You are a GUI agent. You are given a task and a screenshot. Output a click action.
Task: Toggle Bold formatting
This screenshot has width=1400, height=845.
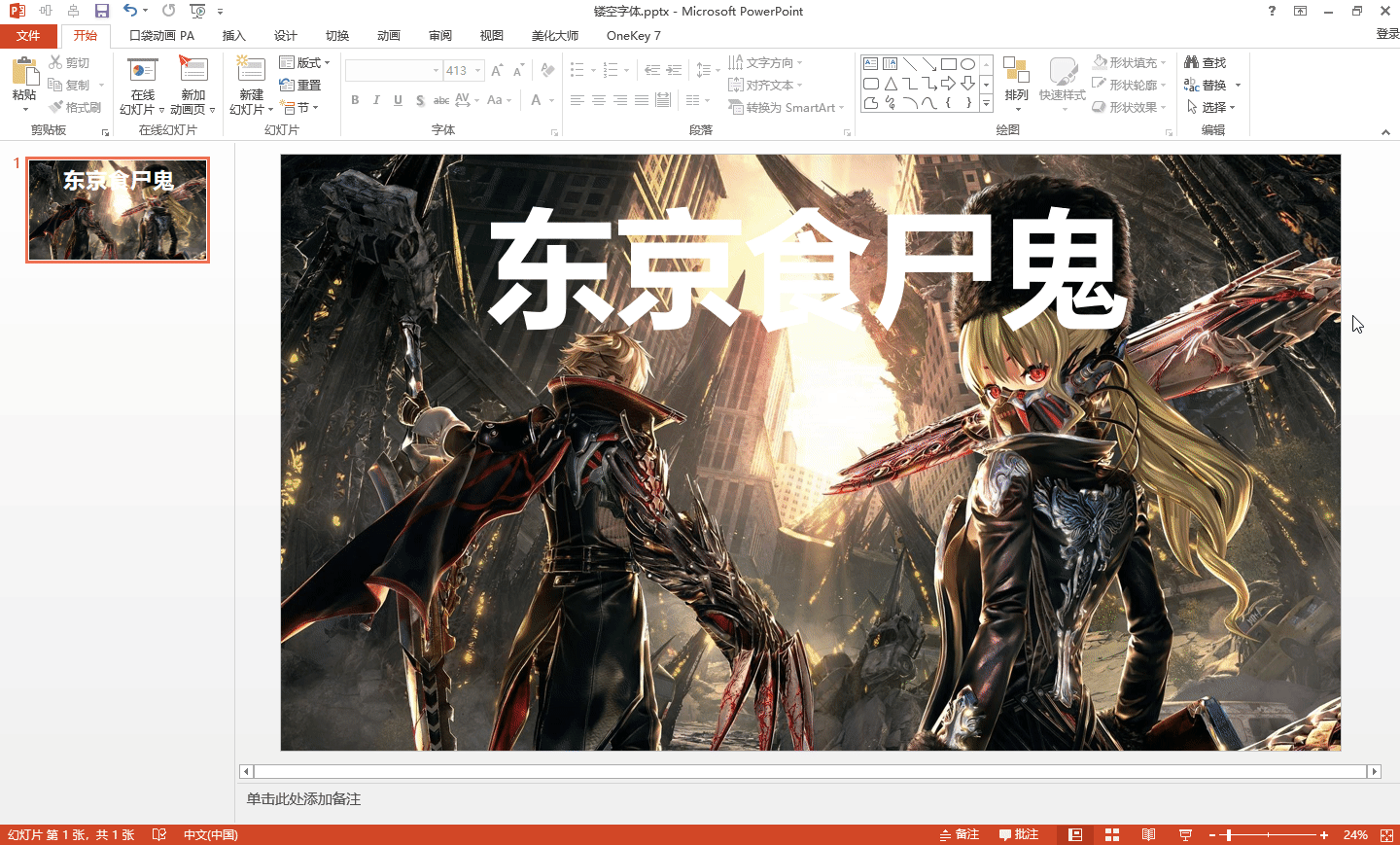[355, 100]
